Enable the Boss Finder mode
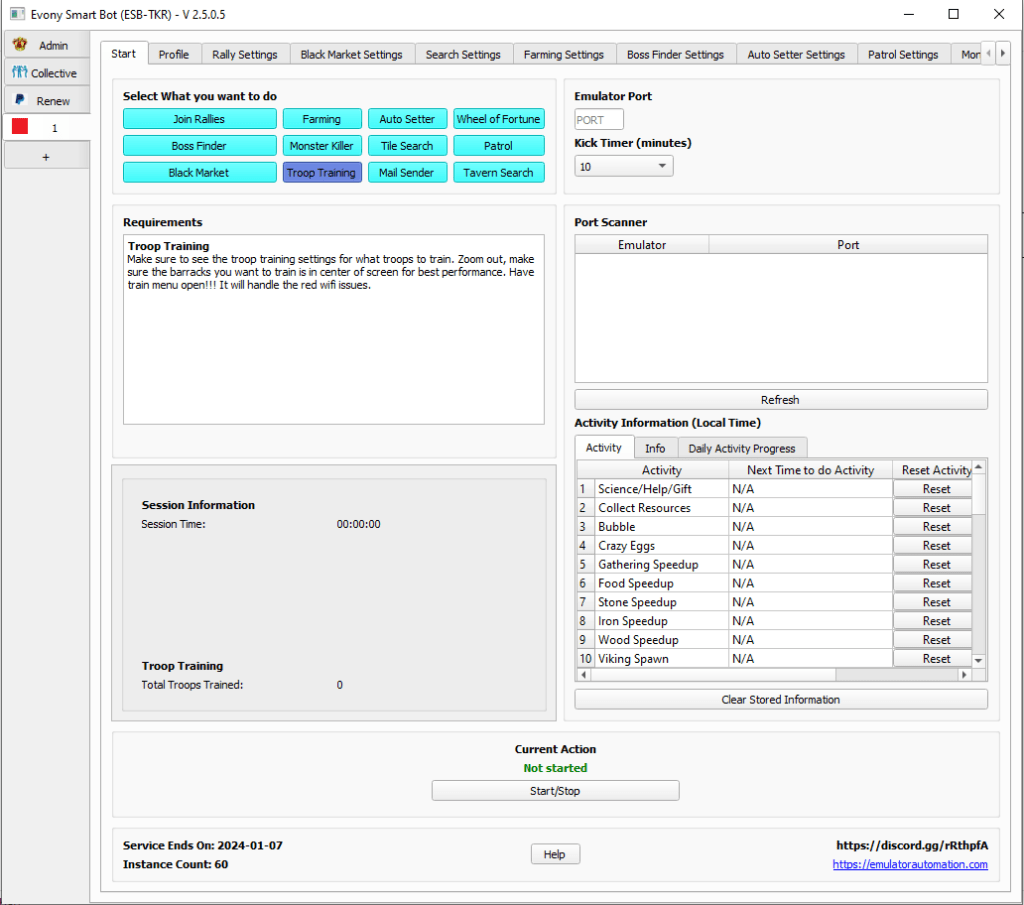The height and width of the screenshot is (905, 1024). tap(199, 146)
